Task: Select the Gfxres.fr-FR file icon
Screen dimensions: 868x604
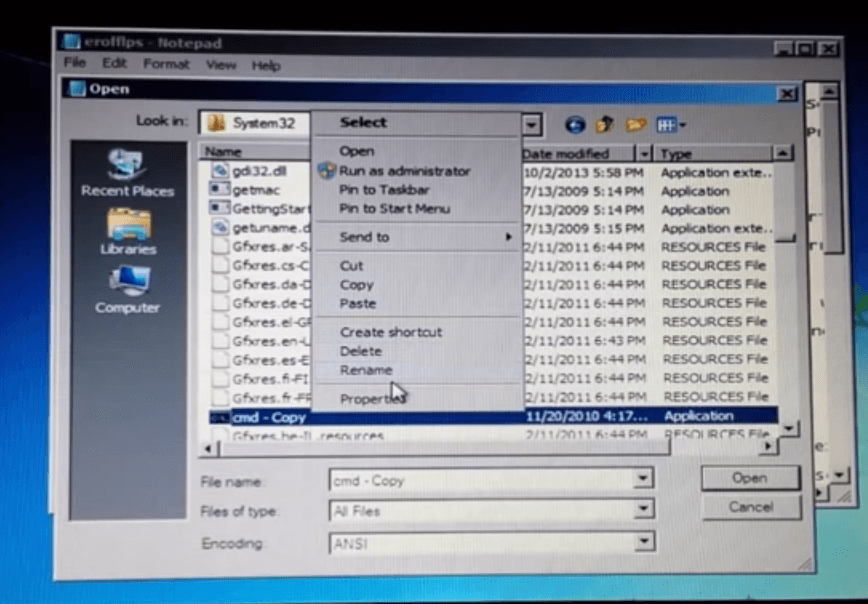Action: (221, 397)
